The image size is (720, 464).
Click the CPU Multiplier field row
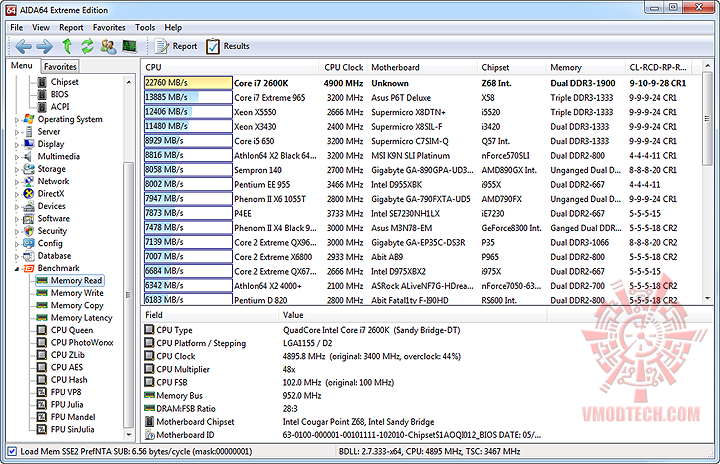344,369
